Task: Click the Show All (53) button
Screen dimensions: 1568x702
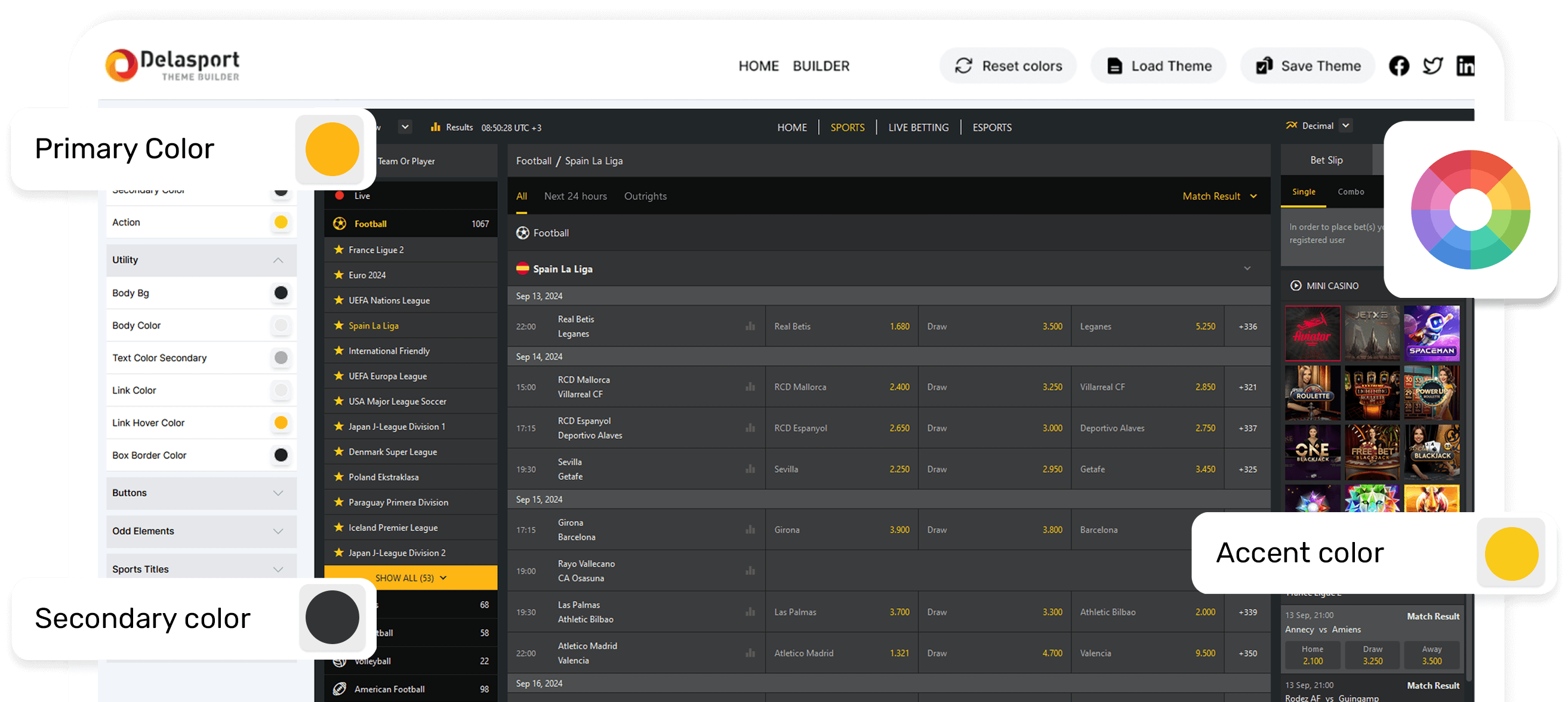Action: (x=410, y=577)
